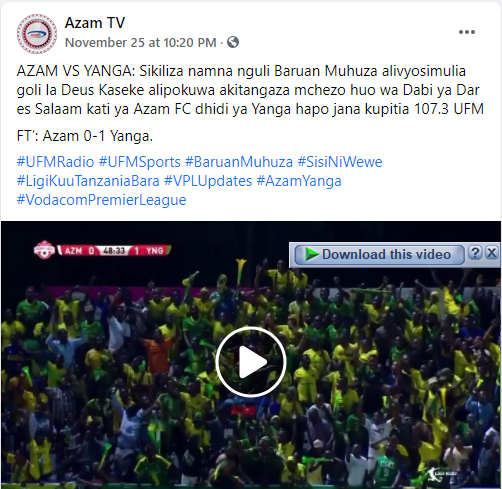Play the video with center play button
This screenshot has height=489, width=502.
click(251, 362)
